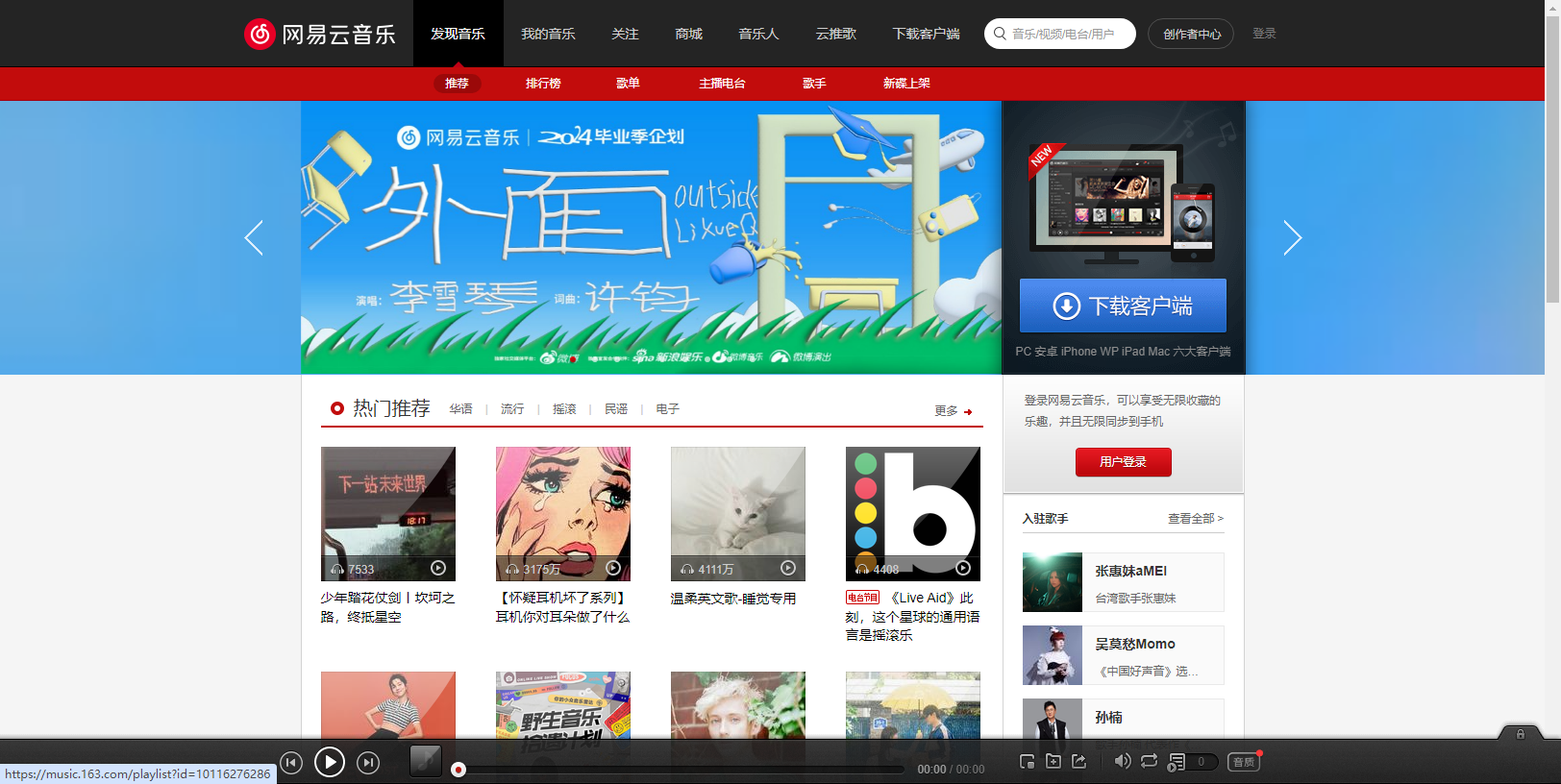Open 孙楠 artist entry
1561x784 pixels.
tap(1124, 721)
